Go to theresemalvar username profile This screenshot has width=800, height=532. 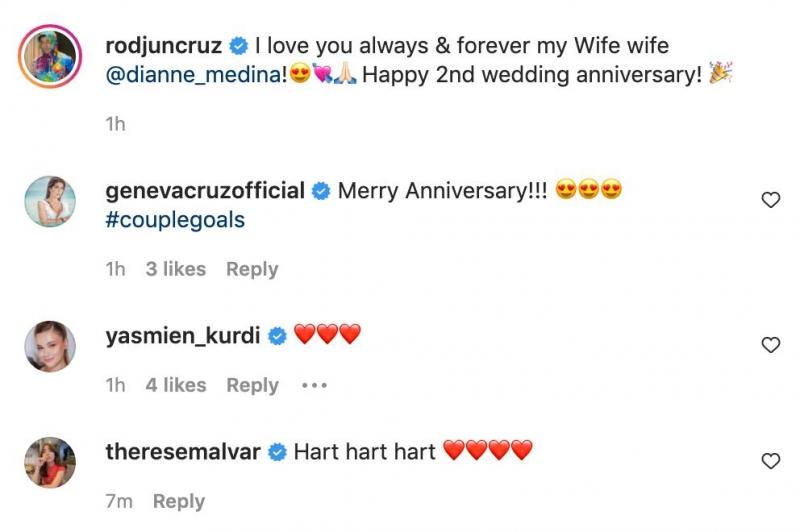(x=182, y=452)
